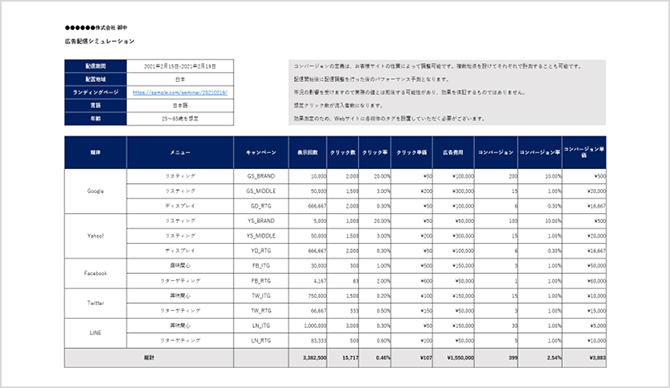Click the Google media cell
The width and height of the screenshot is (670, 388).
pyautogui.click(x=96, y=191)
